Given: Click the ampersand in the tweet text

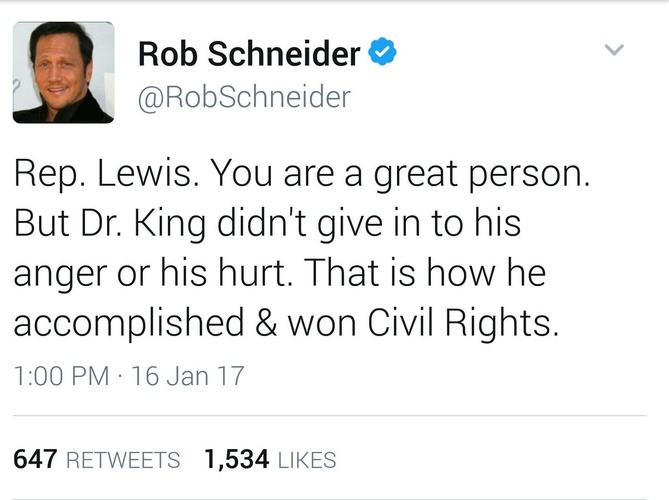Looking at the screenshot, I should [266, 323].
